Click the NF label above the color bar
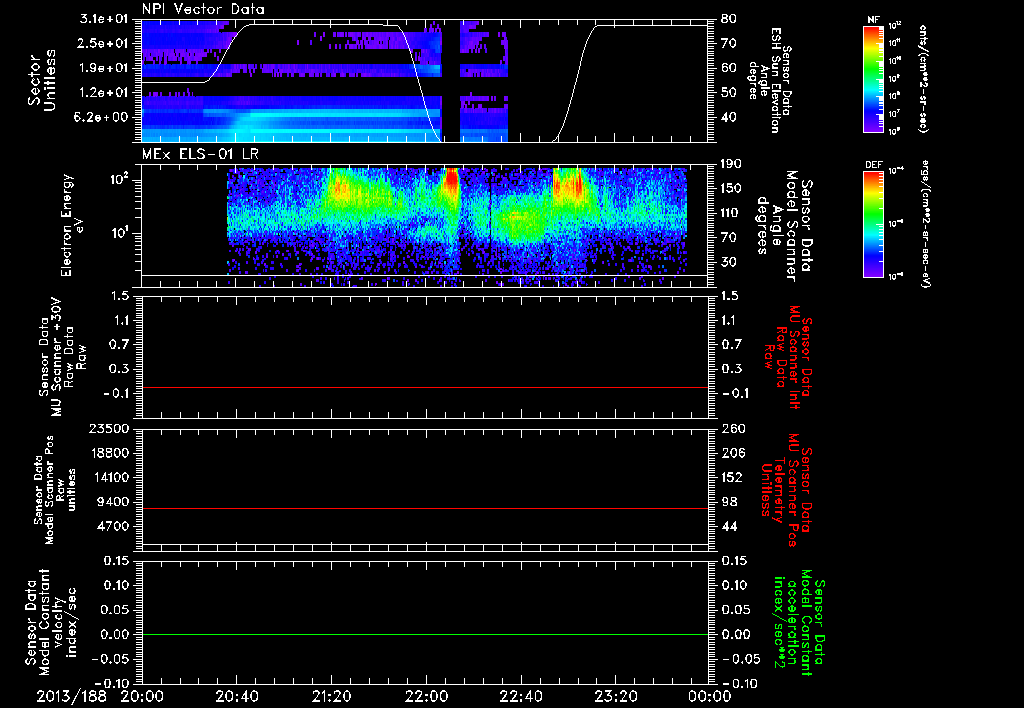The height and width of the screenshot is (708, 1024). [x=873, y=20]
